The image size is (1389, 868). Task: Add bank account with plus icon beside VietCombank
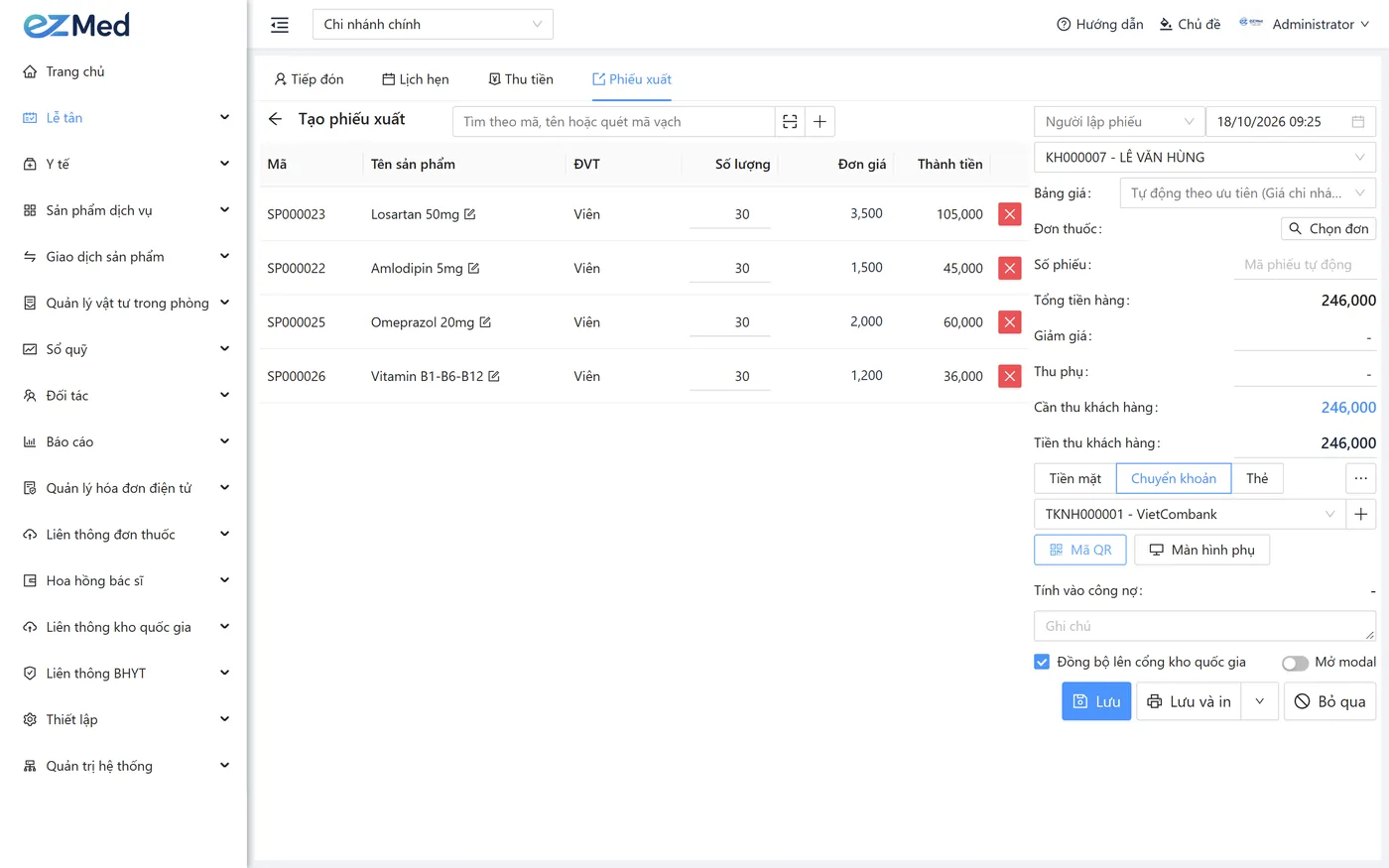click(x=1360, y=514)
